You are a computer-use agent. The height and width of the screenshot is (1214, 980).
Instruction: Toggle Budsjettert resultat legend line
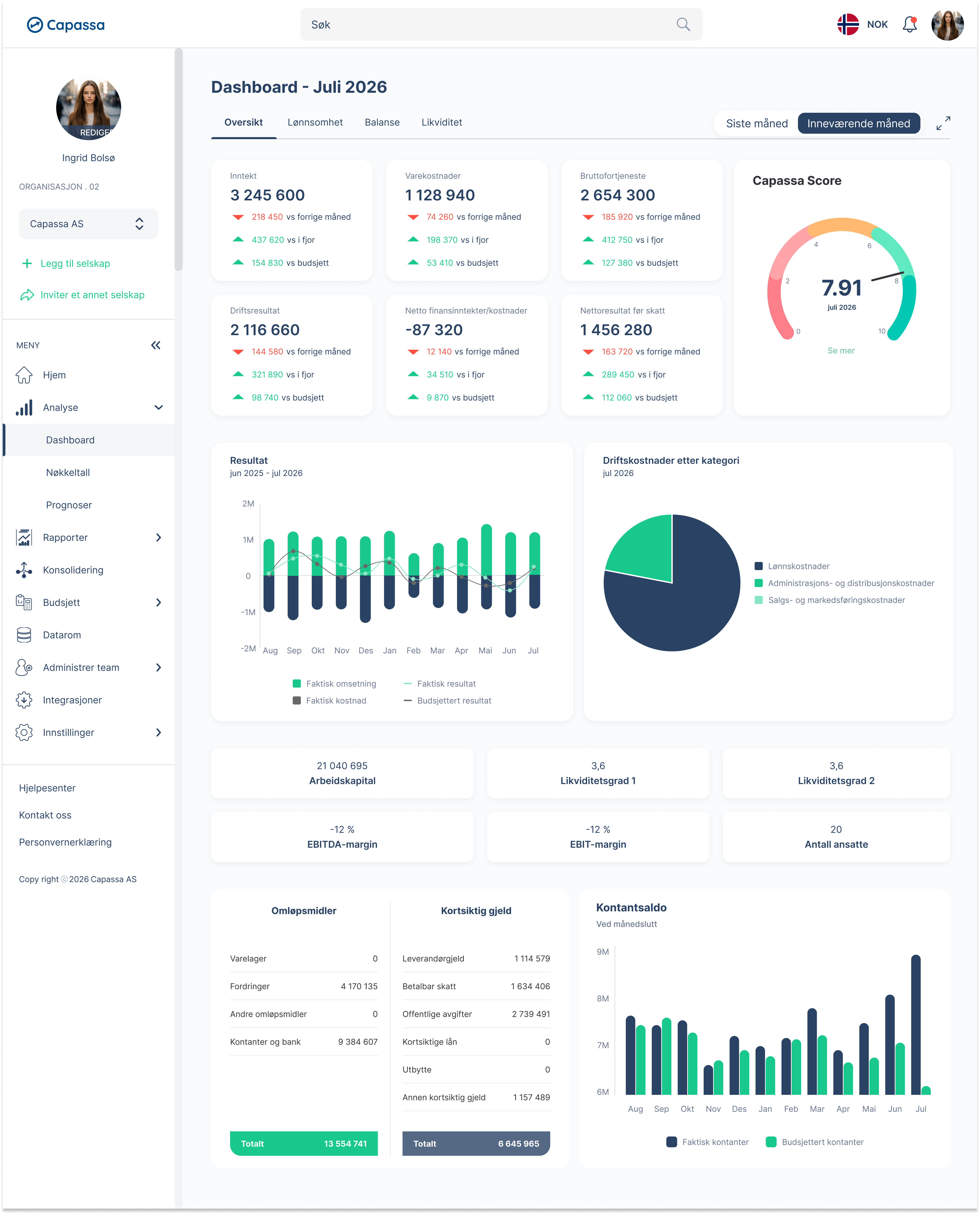(447, 701)
